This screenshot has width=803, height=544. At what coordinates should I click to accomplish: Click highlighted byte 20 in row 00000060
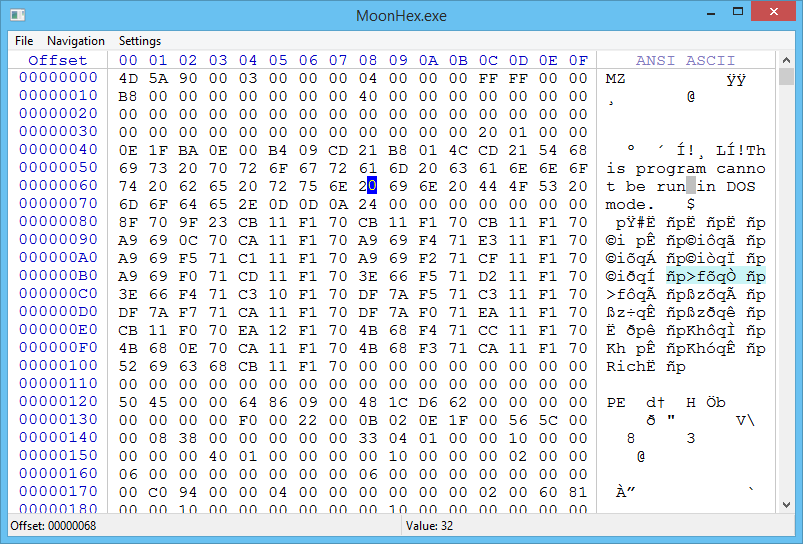click(368, 186)
